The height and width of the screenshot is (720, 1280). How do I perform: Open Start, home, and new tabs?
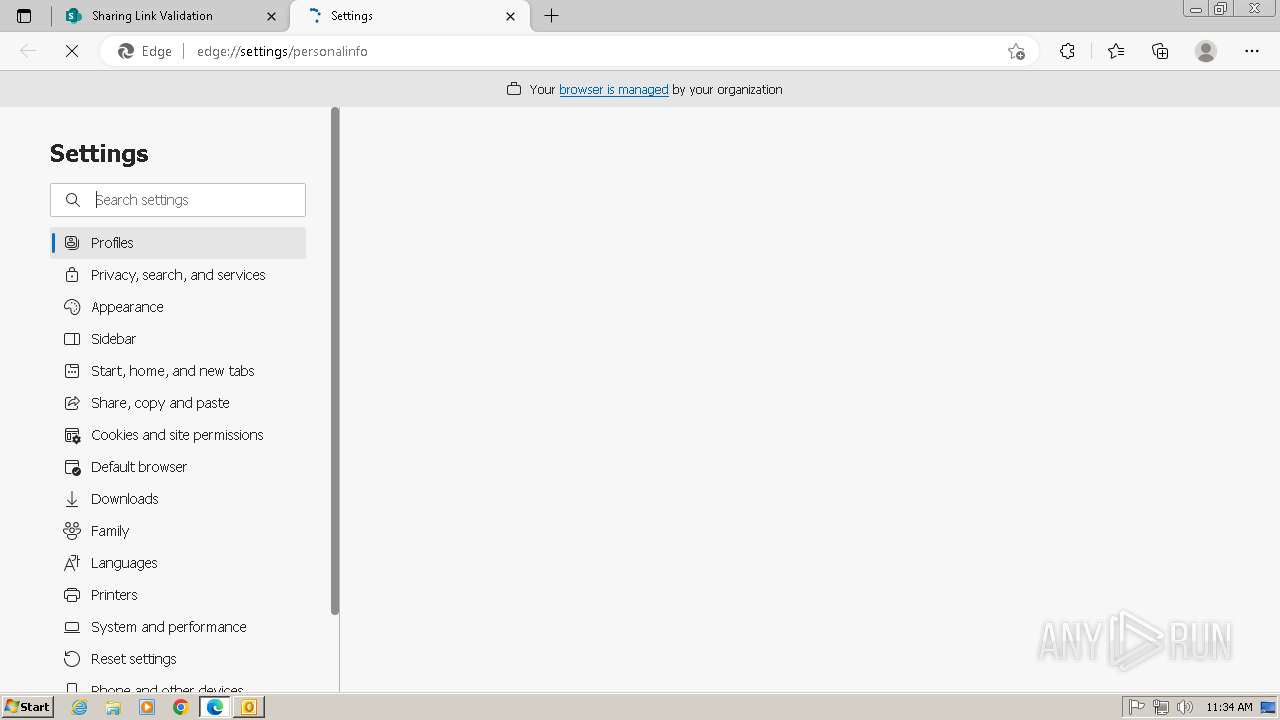(178, 371)
